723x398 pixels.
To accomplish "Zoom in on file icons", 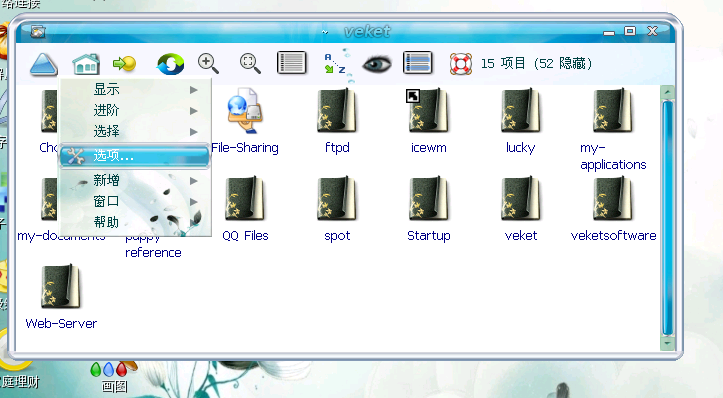I will tap(208, 64).
